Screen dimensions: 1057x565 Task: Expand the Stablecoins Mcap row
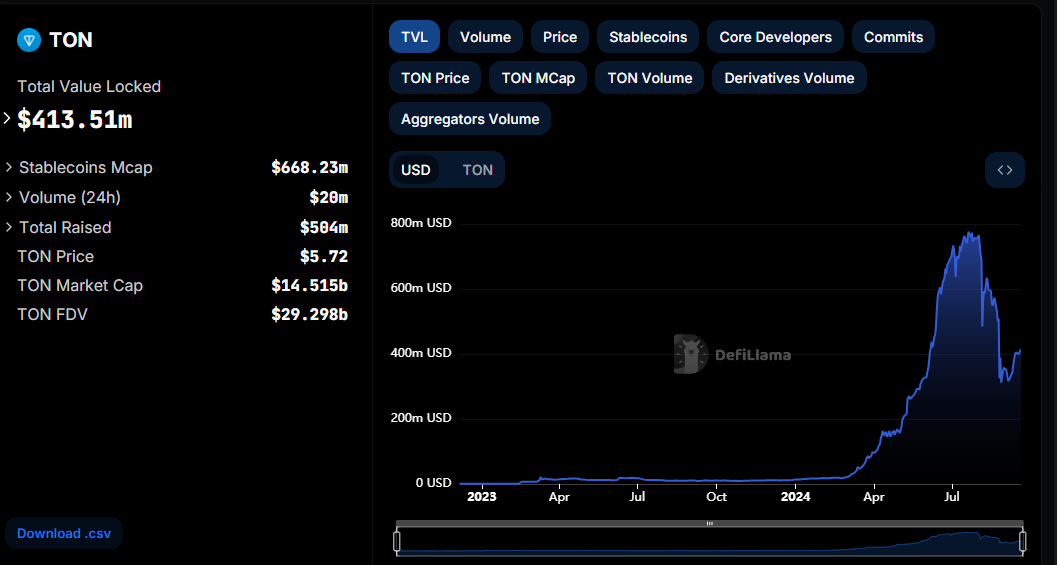point(9,167)
